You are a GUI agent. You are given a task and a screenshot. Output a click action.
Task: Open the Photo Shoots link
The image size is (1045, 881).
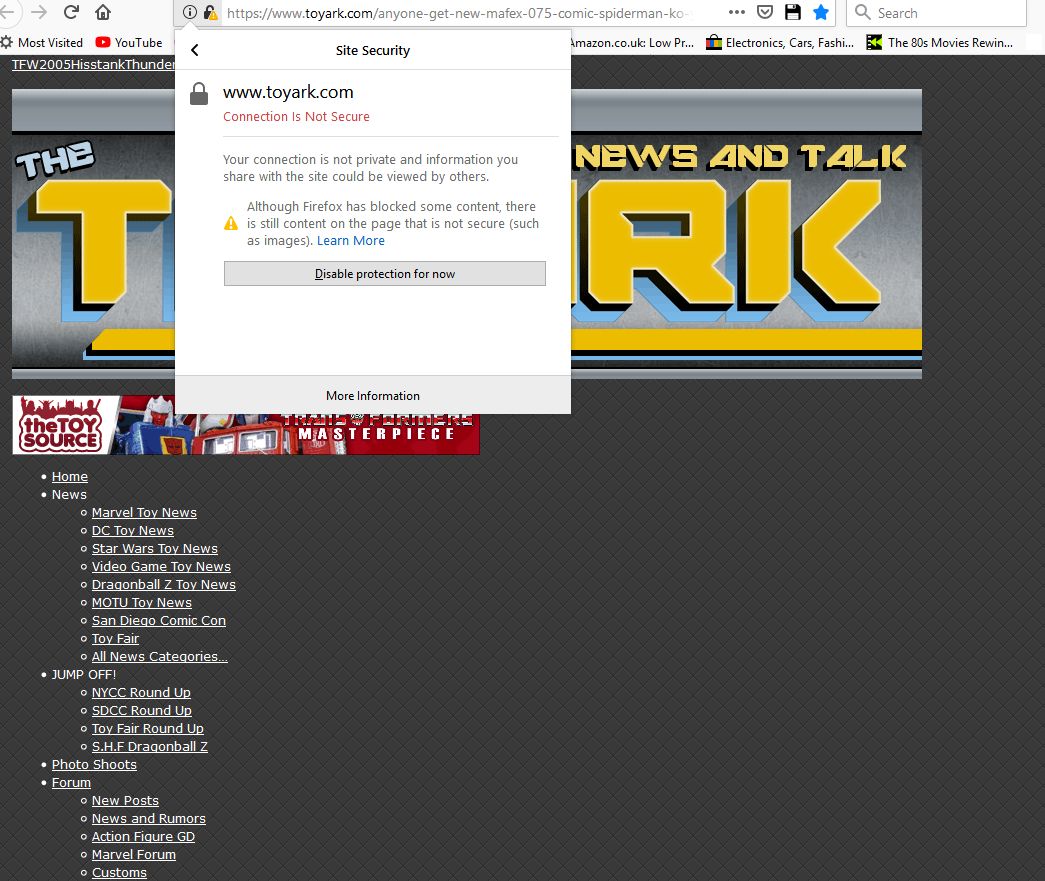[94, 765]
